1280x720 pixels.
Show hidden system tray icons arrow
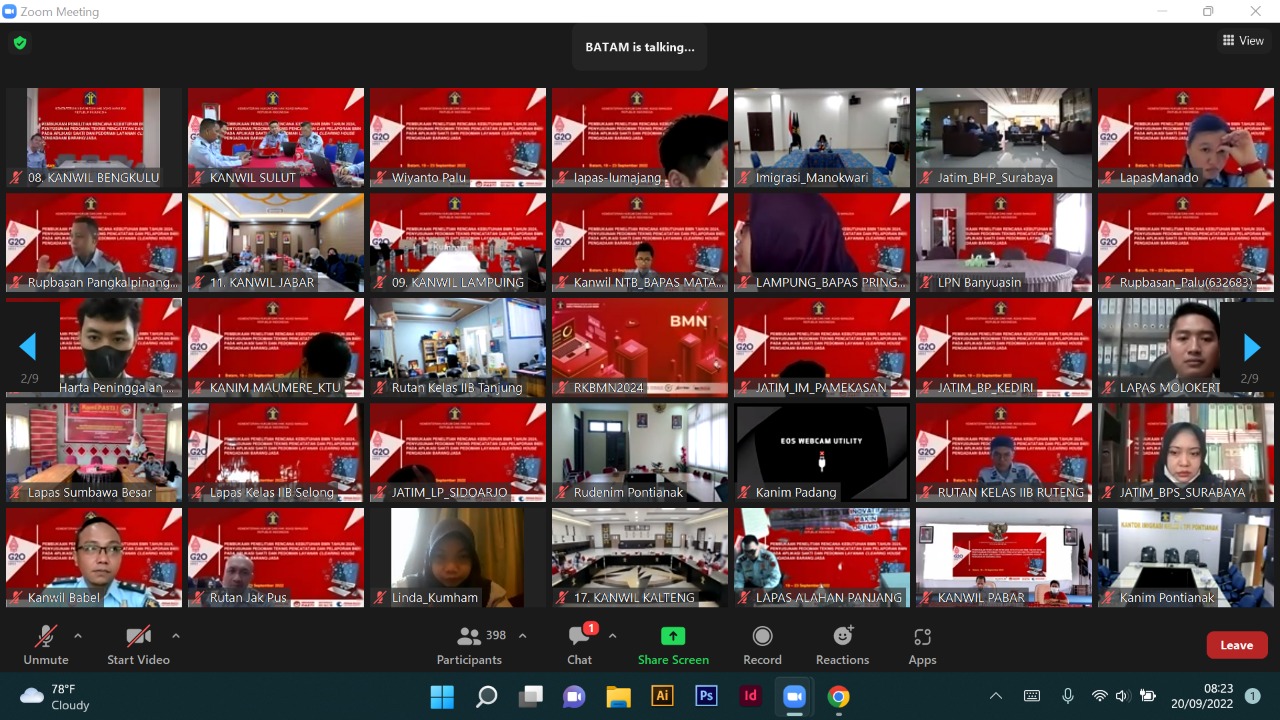pyautogui.click(x=995, y=696)
